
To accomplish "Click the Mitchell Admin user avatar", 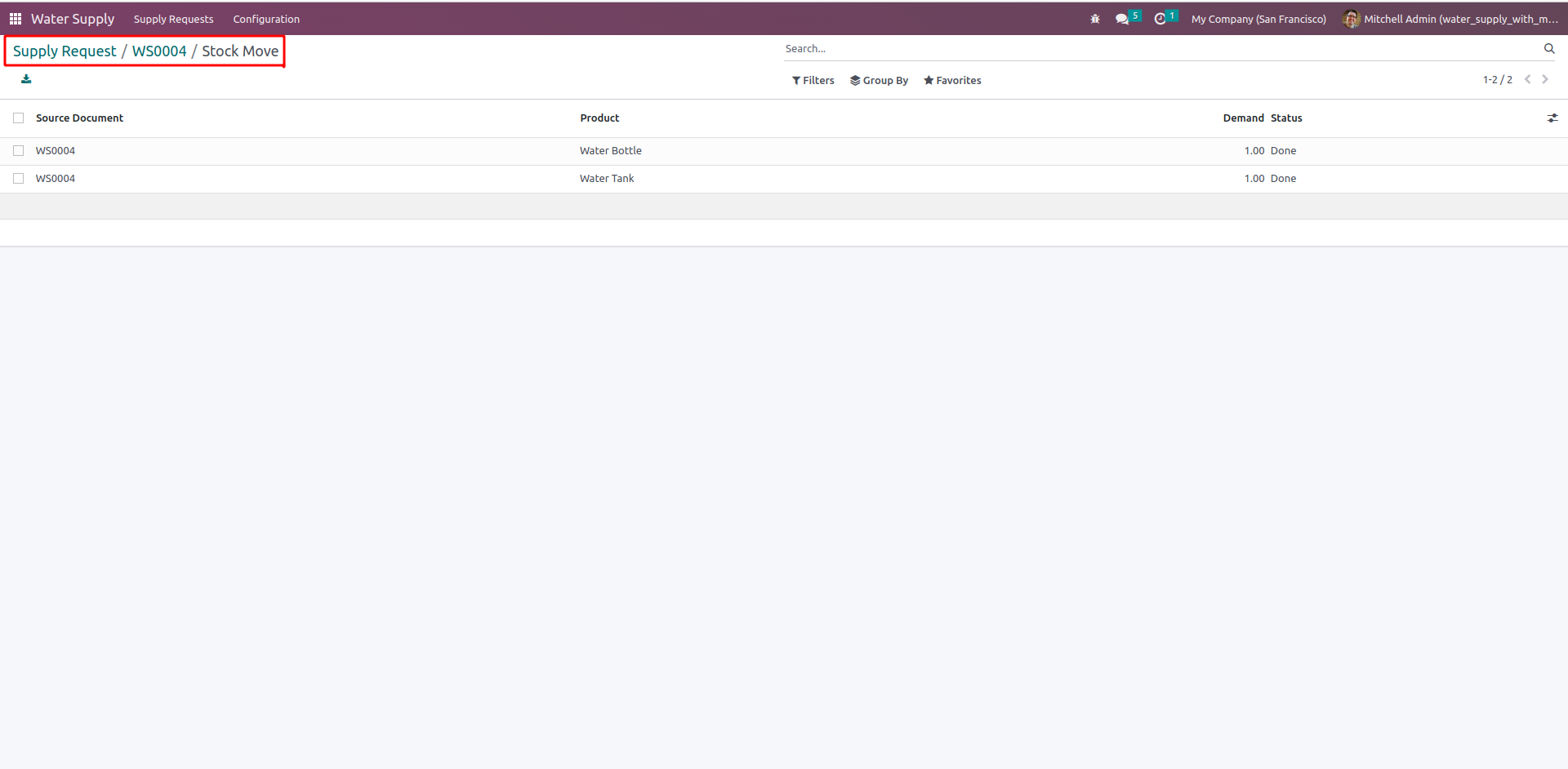I will 1352,19.
